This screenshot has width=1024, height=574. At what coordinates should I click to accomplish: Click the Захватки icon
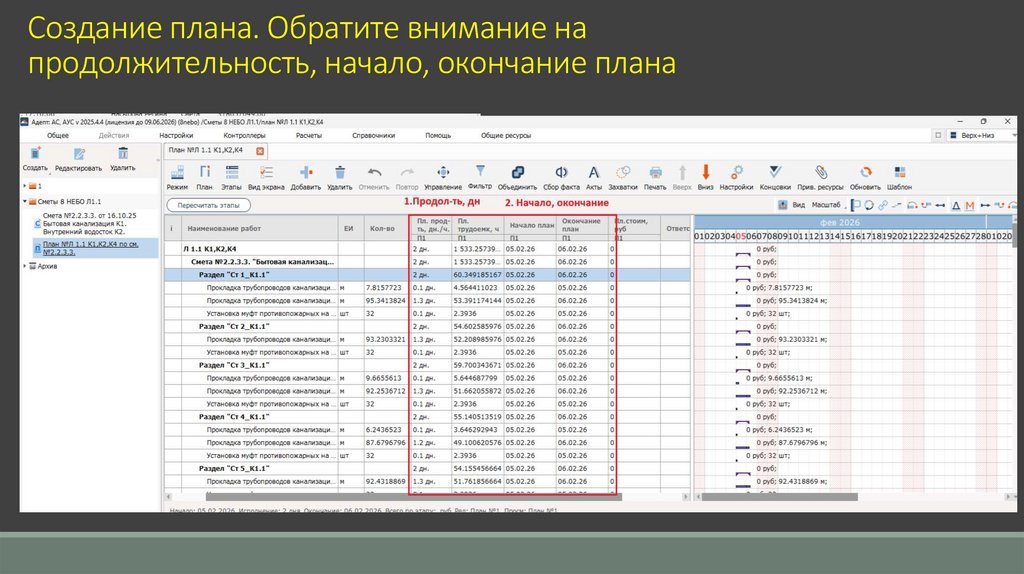623,172
